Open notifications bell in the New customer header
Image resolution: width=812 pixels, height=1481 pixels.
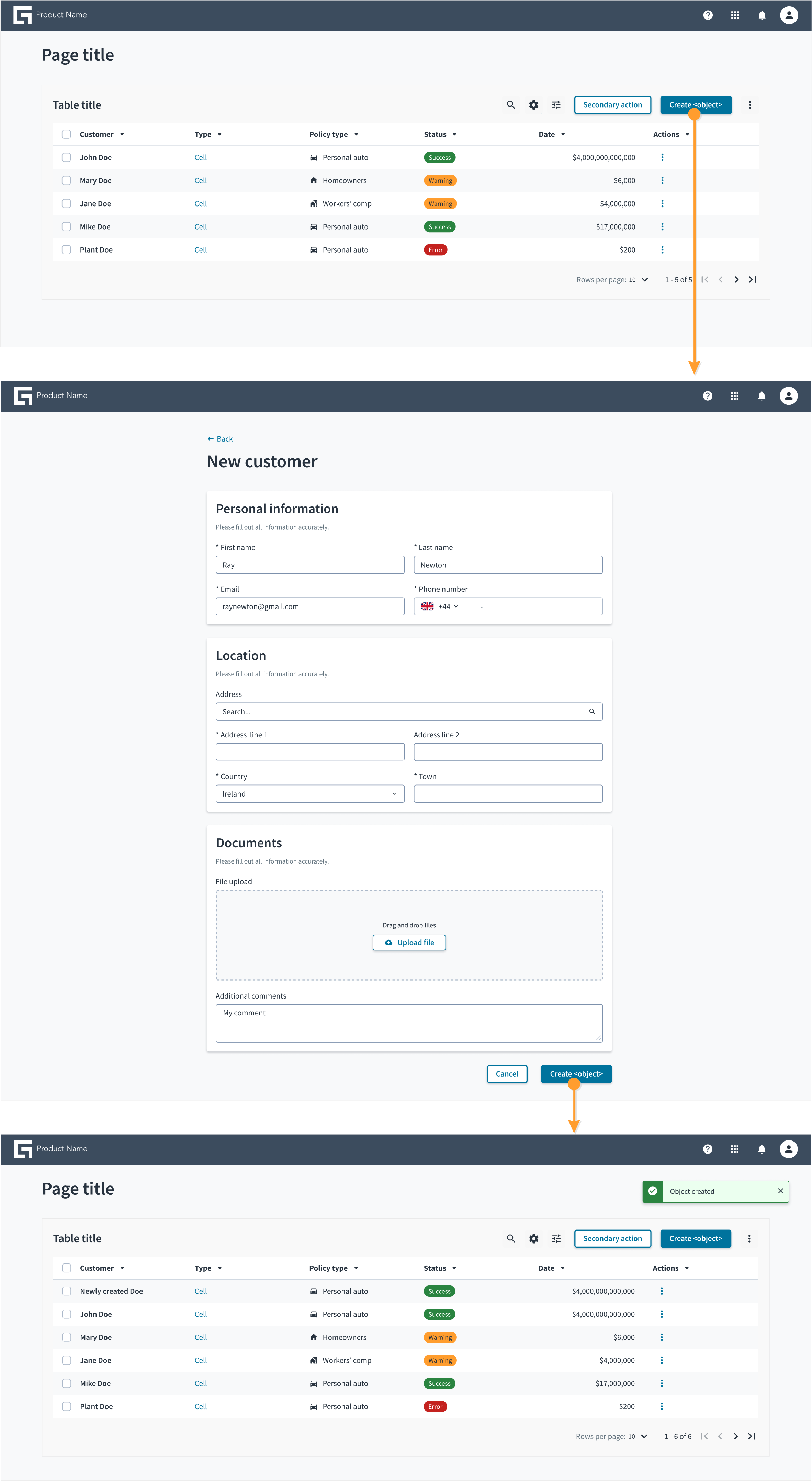tap(761, 396)
